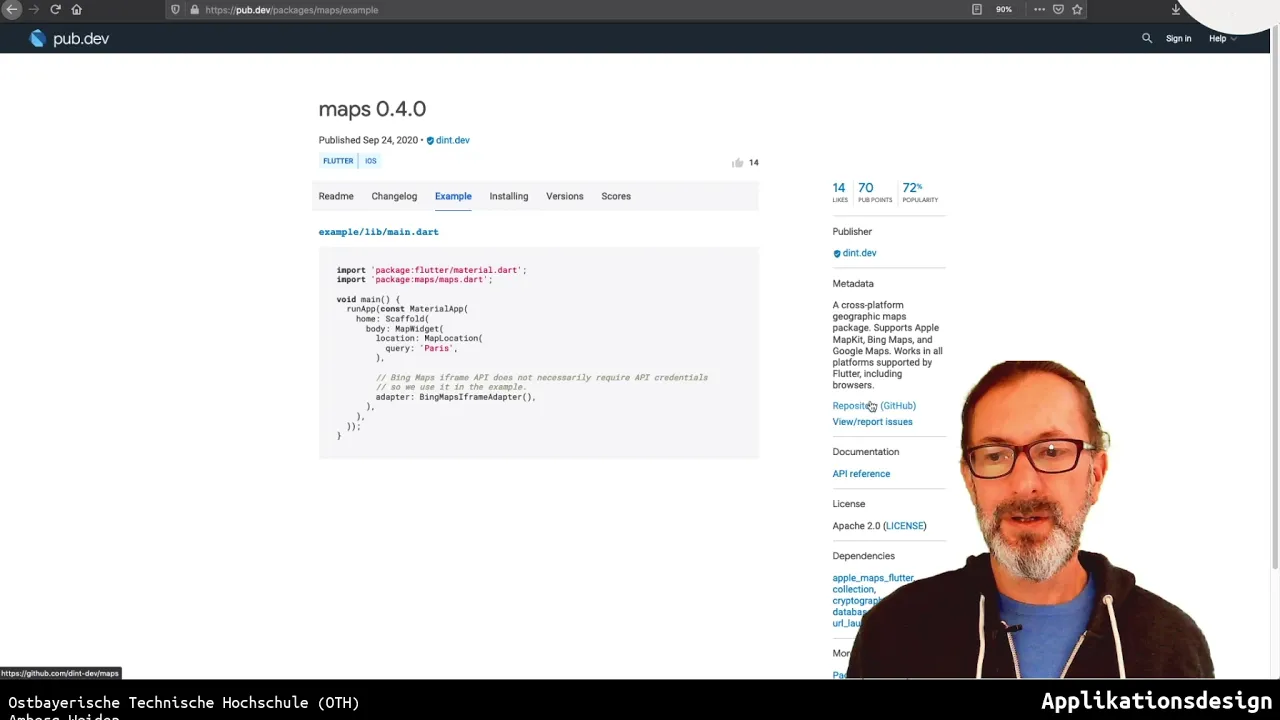This screenshot has width=1280, height=720.
Task: Click the pub.dev logo
Action: click(69, 39)
